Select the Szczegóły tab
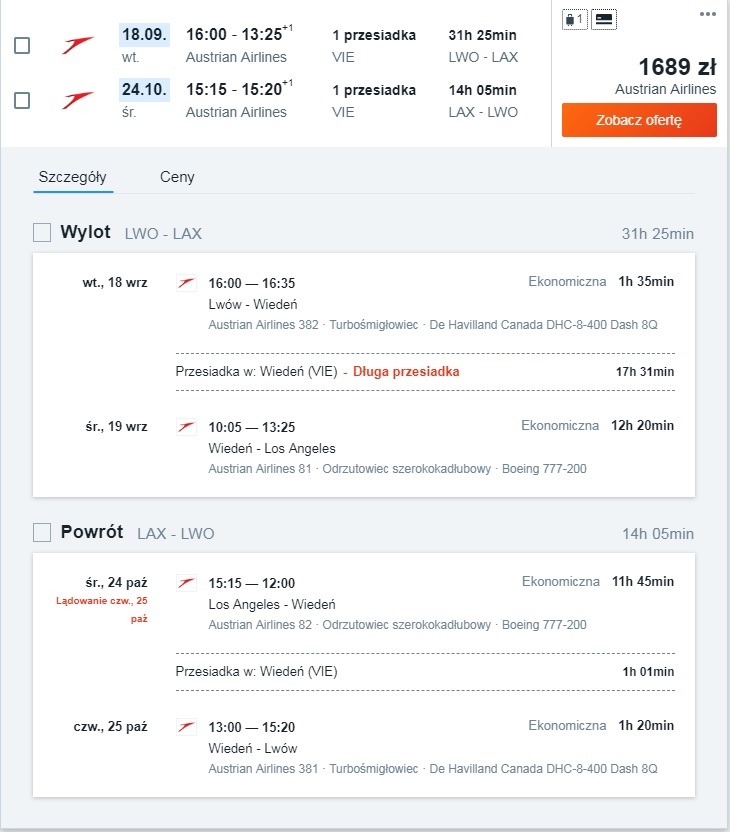The image size is (730, 832). (x=73, y=177)
